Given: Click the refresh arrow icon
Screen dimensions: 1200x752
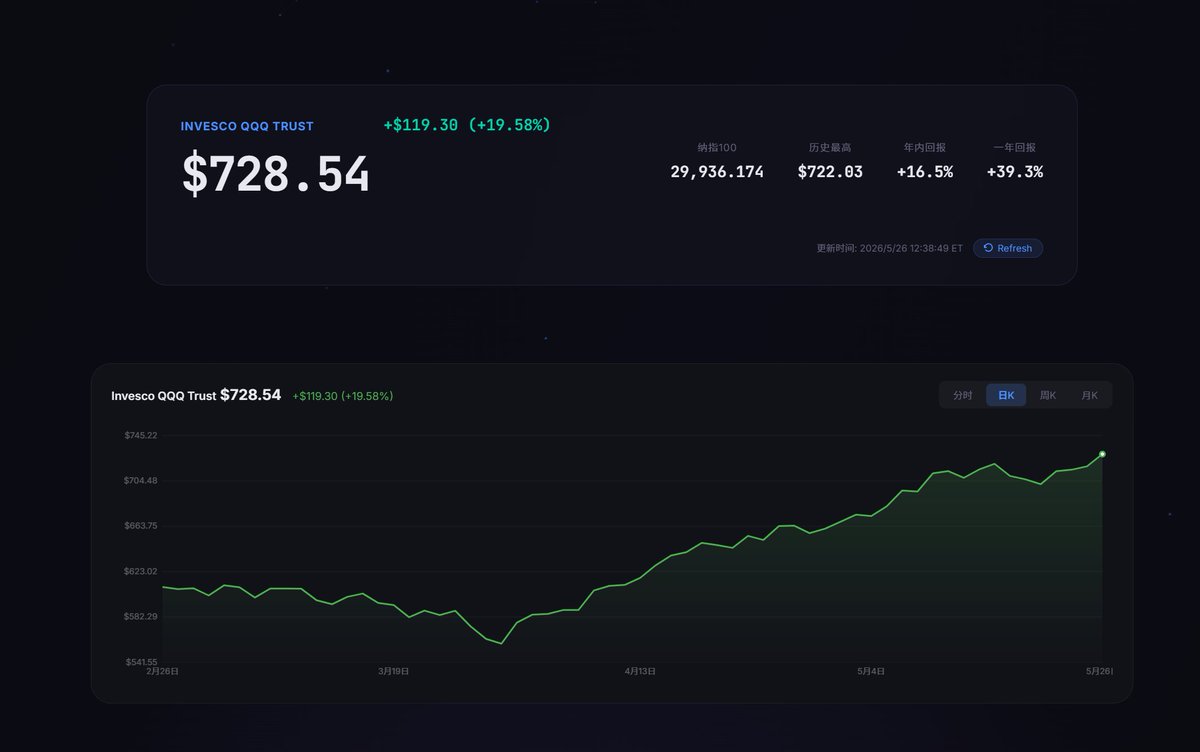Looking at the screenshot, I should pyautogui.click(x=989, y=248).
